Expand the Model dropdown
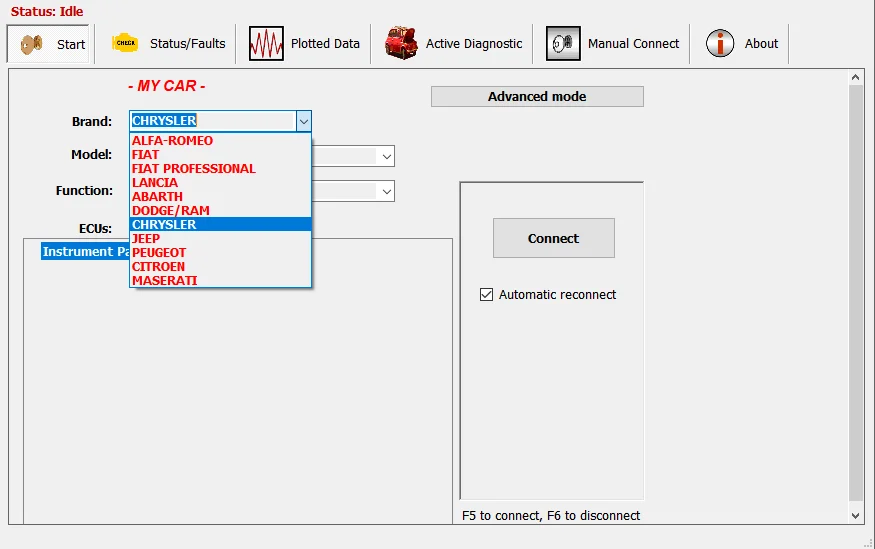Viewport: 875px width, 549px height. [x=387, y=157]
